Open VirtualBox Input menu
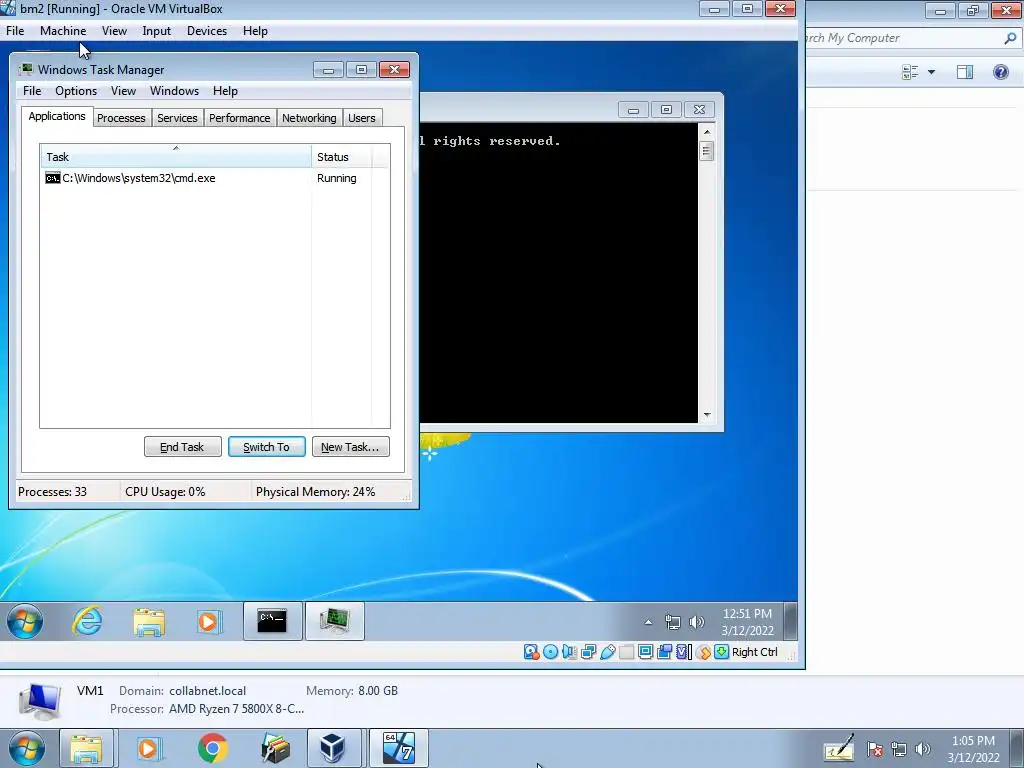This screenshot has height=768, width=1024. coord(157,31)
